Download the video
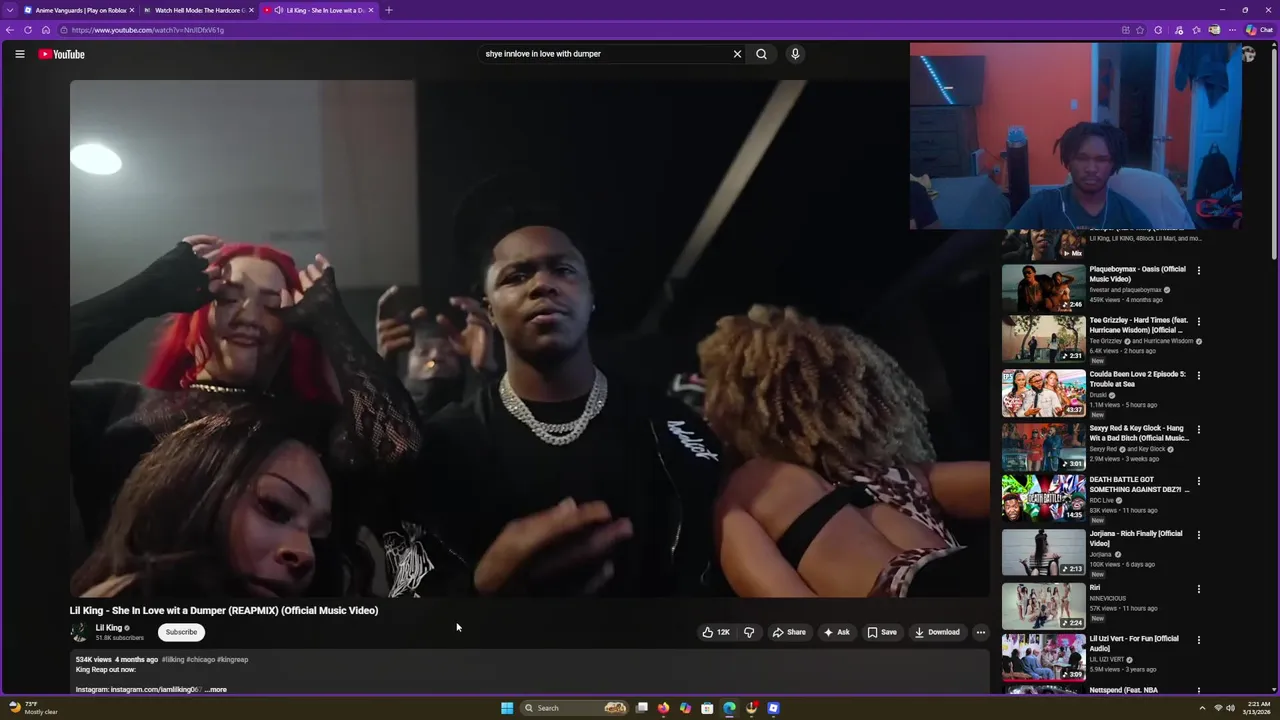The image size is (1280, 720). coord(937,632)
